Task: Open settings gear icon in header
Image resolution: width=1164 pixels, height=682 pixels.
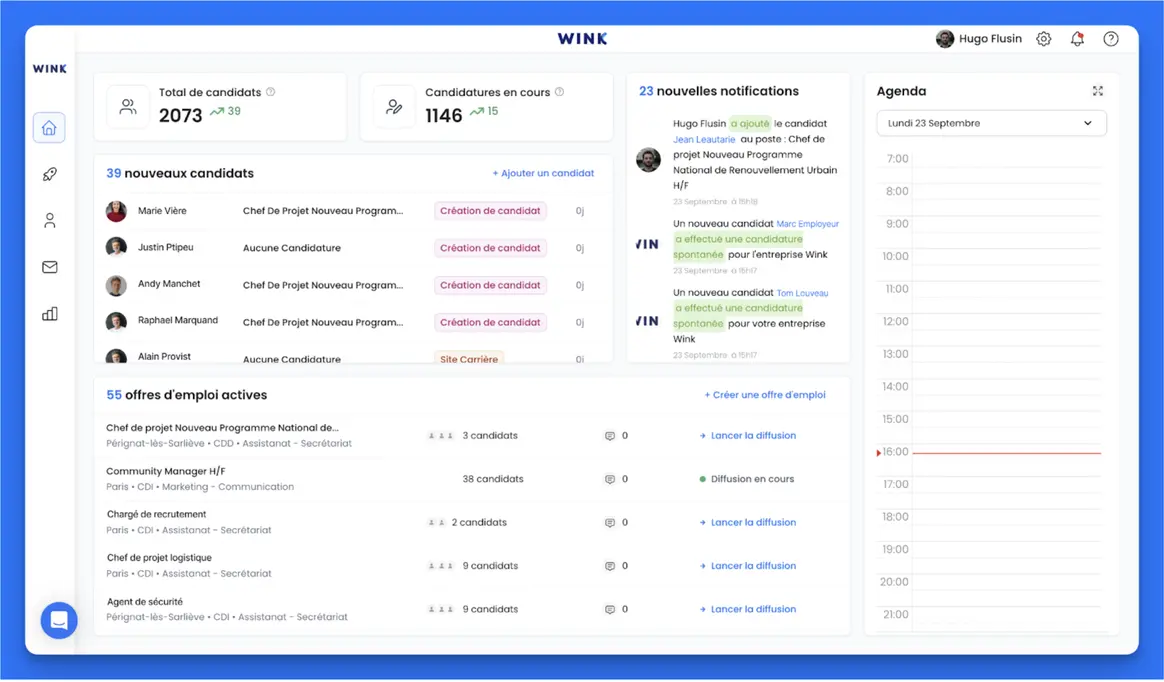Action: coord(1043,39)
